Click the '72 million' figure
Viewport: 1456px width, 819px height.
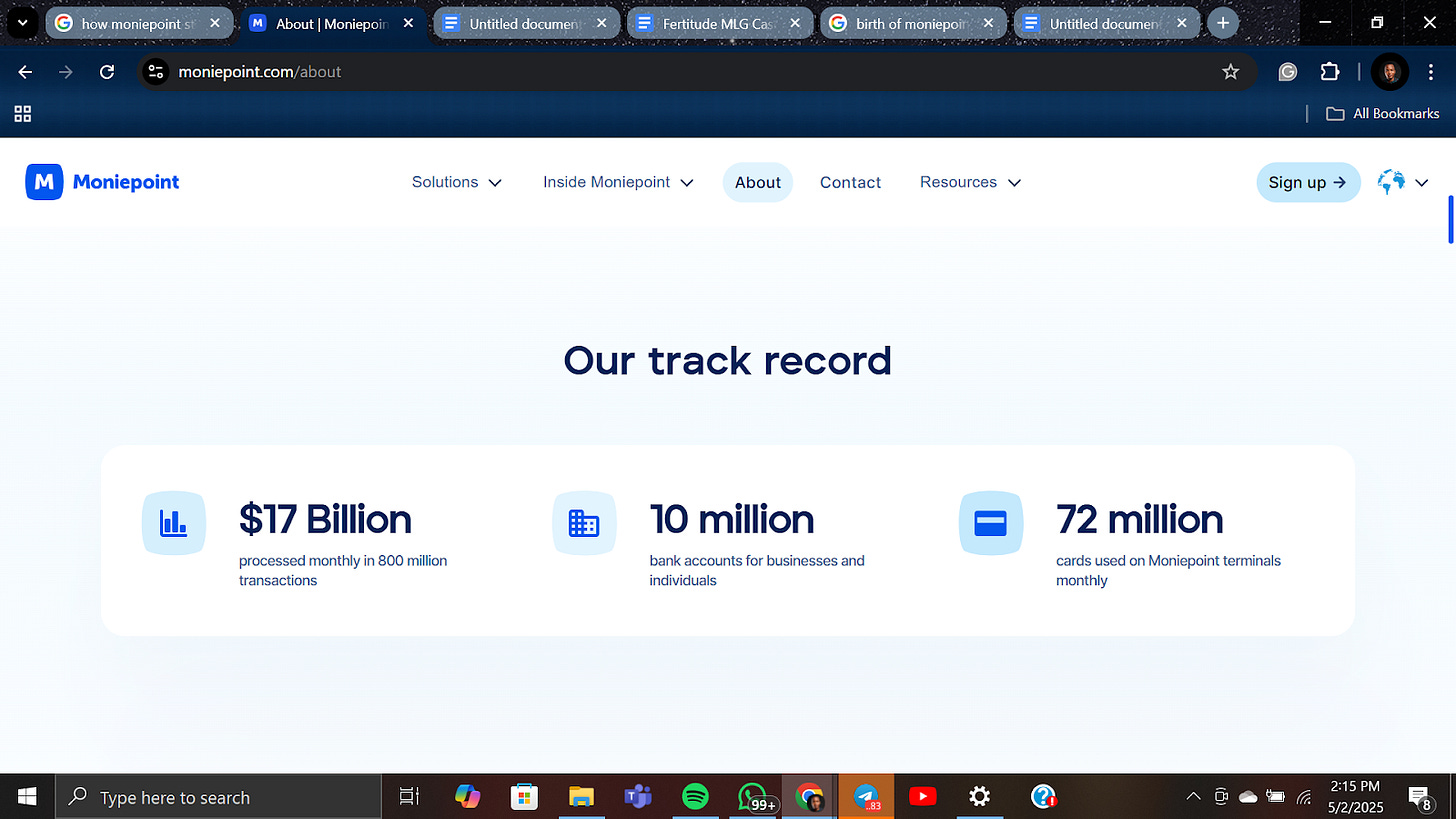point(1139,519)
